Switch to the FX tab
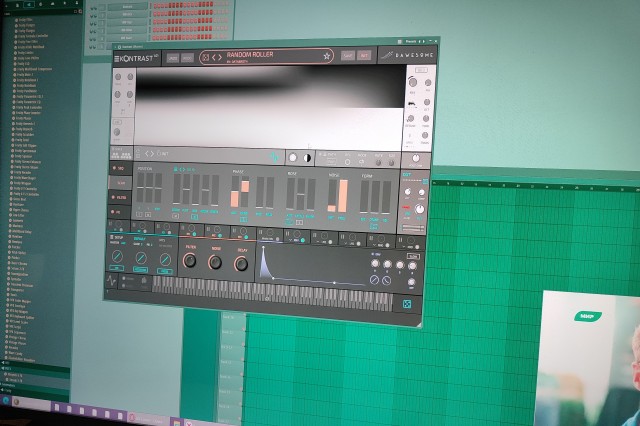640x426 pixels. [118, 212]
